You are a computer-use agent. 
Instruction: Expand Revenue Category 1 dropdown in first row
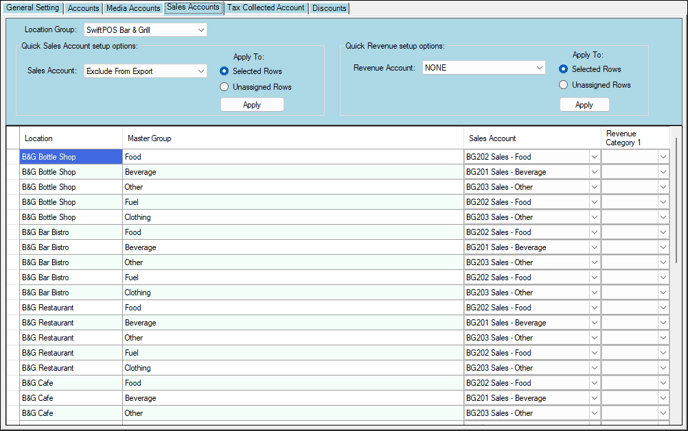click(662, 157)
